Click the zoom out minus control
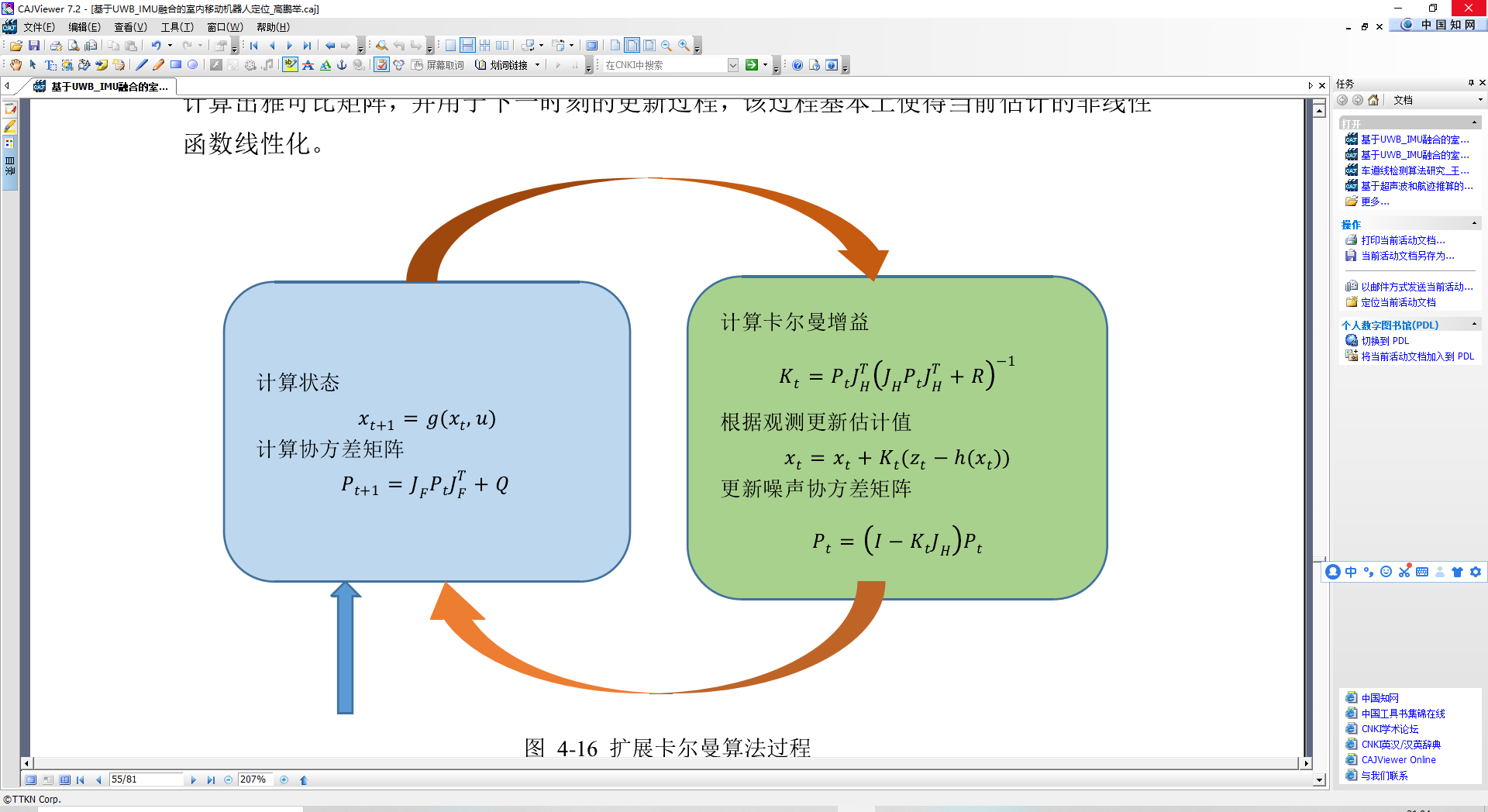Viewport: 1488px width, 812px height. (x=228, y=779)
